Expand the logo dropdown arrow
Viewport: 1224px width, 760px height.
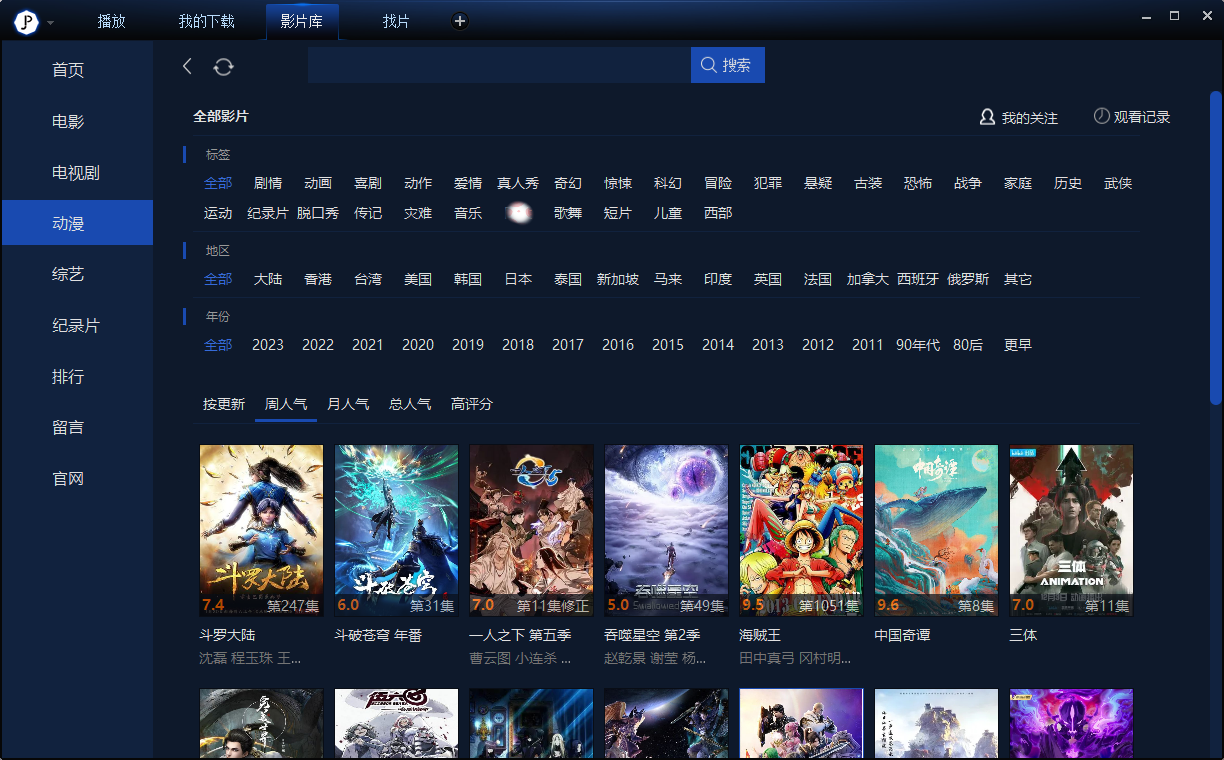tap(51, 23)
